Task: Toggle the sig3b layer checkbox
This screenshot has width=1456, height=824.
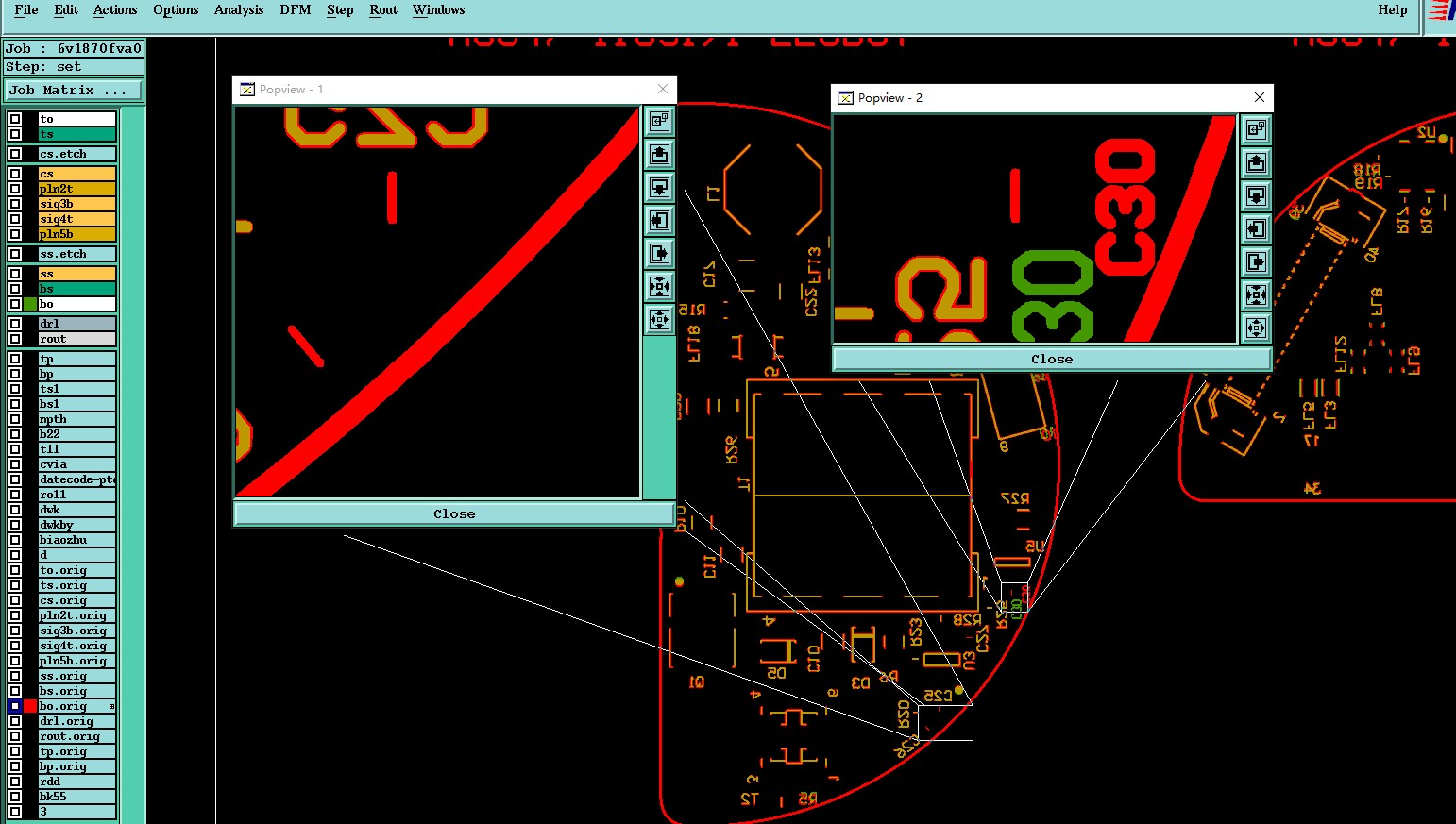Action: coord(15,204)
